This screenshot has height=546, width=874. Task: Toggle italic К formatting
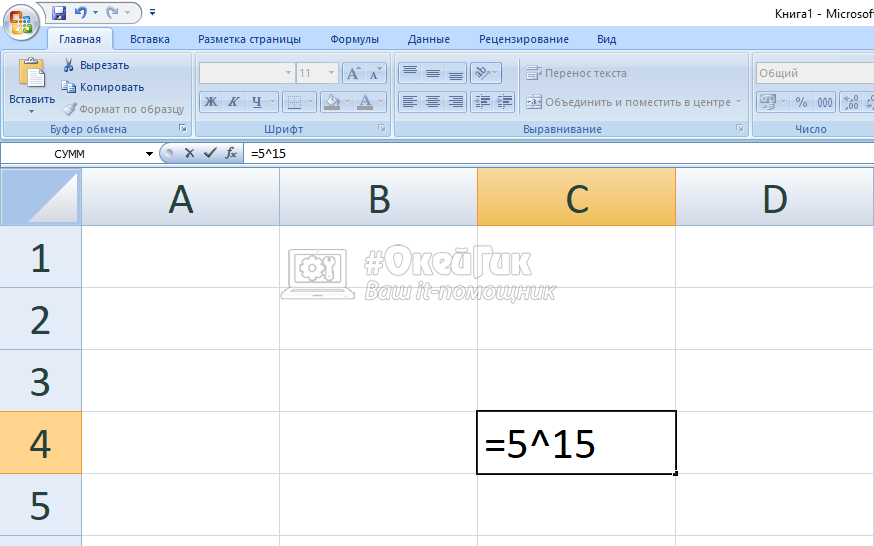point(234,102)
